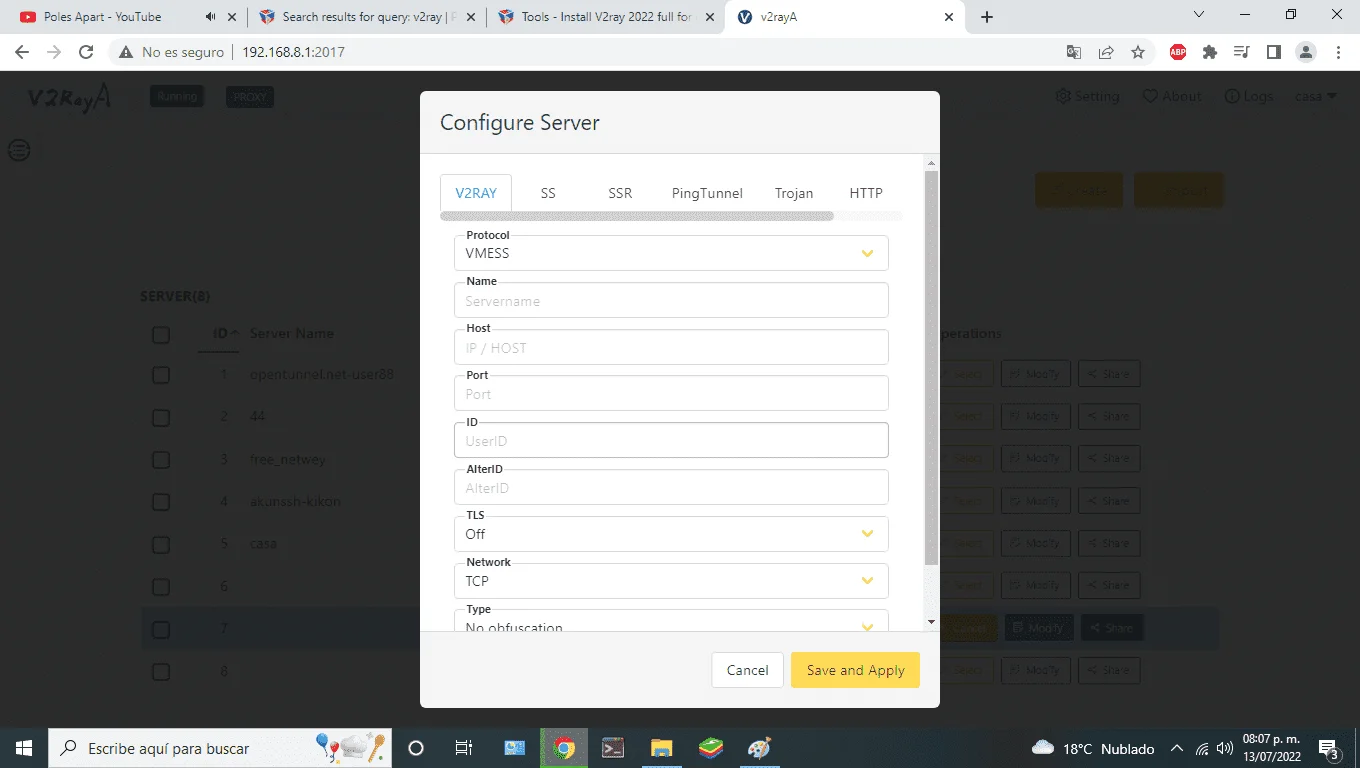Select the PingTunnel tab
Viewport: 1360px width, 768px height.
(x=707, y=193)
